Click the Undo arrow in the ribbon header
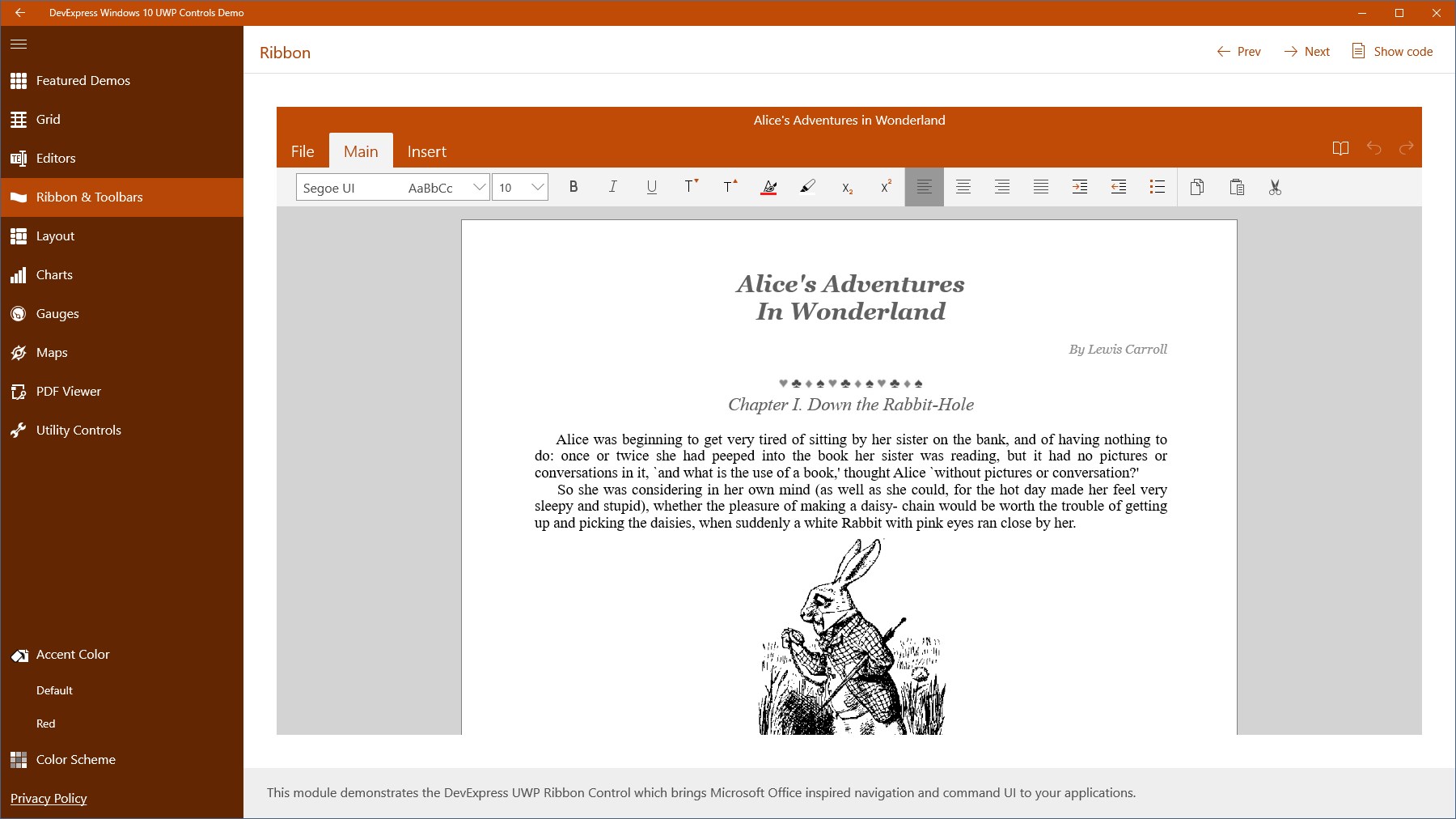The width and height of the screenshot is (1456, 819). (1373, 148)
